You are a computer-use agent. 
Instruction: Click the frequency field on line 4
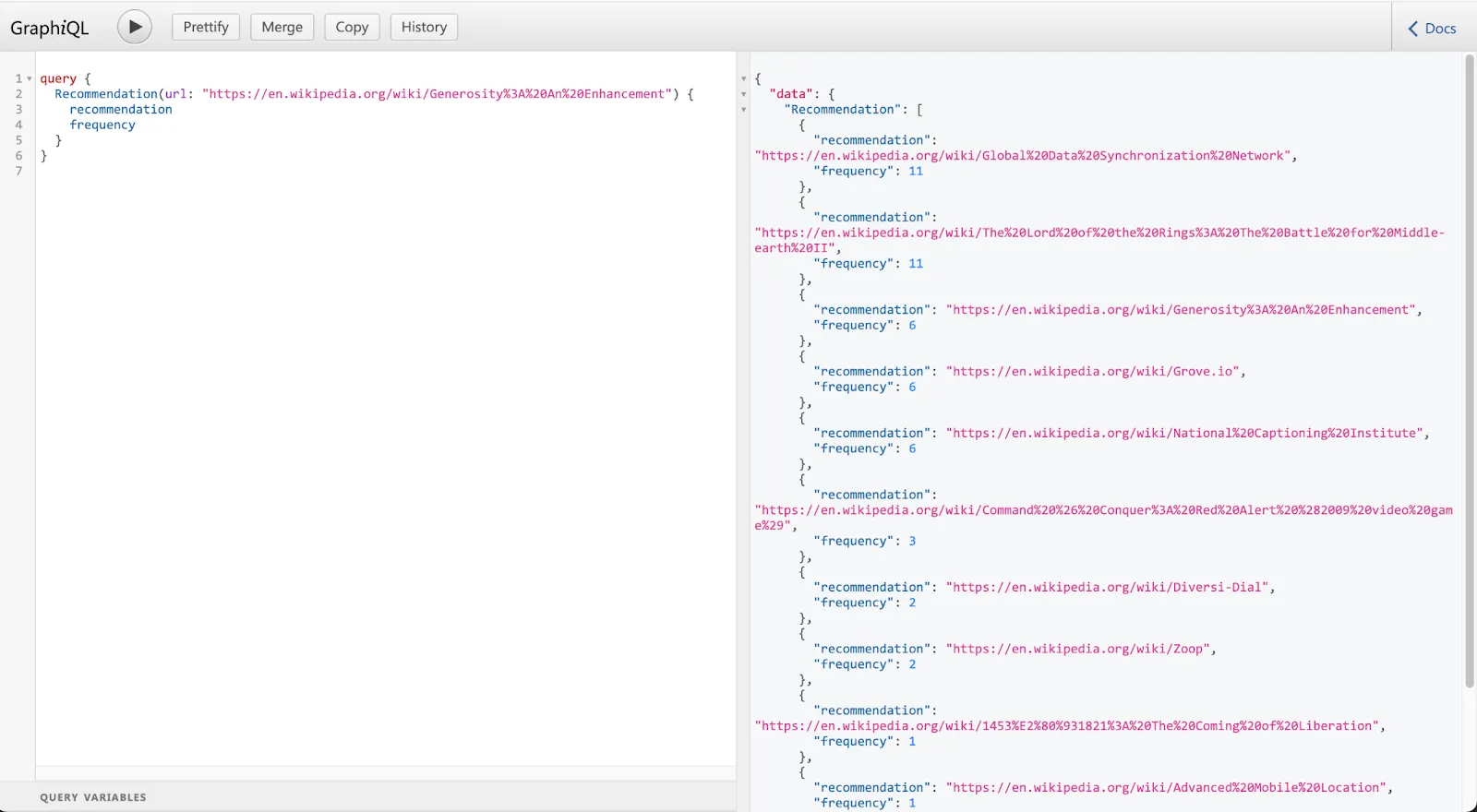(102, 125)
